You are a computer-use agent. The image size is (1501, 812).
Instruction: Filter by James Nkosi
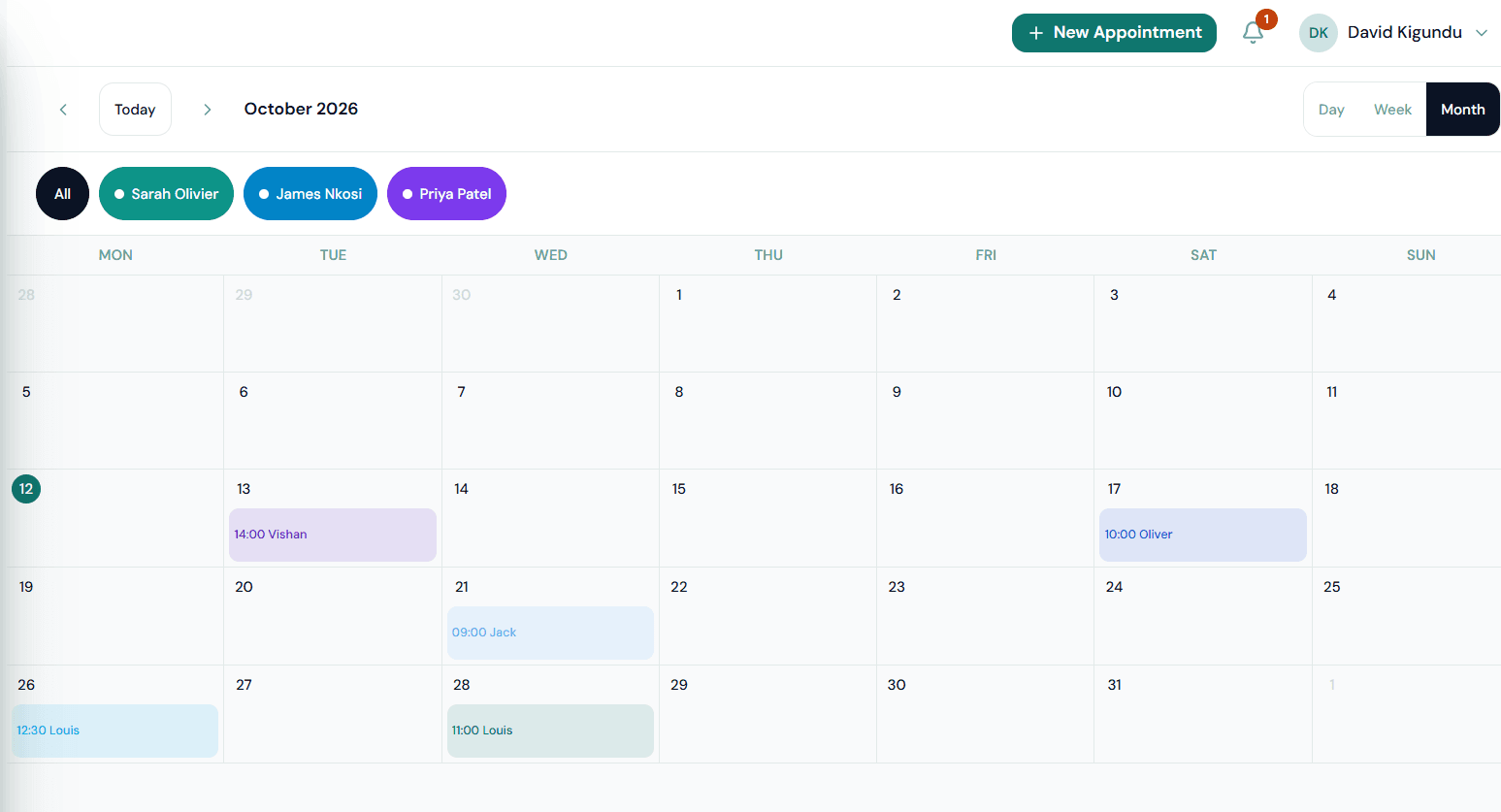click(310, 194)
